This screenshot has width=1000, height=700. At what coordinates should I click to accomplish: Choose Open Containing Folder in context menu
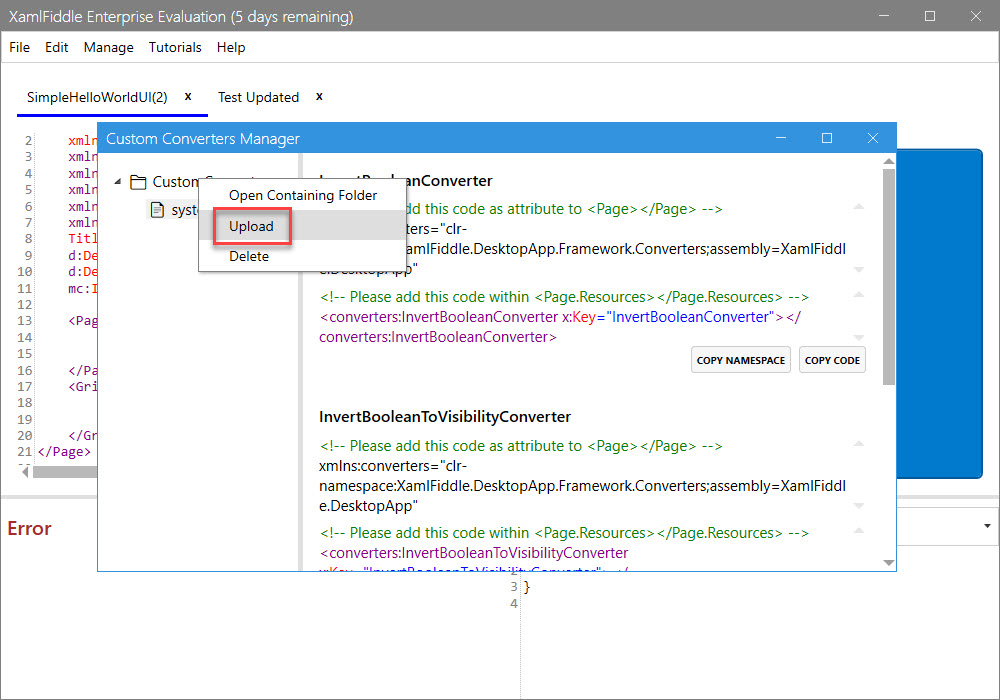pyautogui.click(x=302, y=195)
